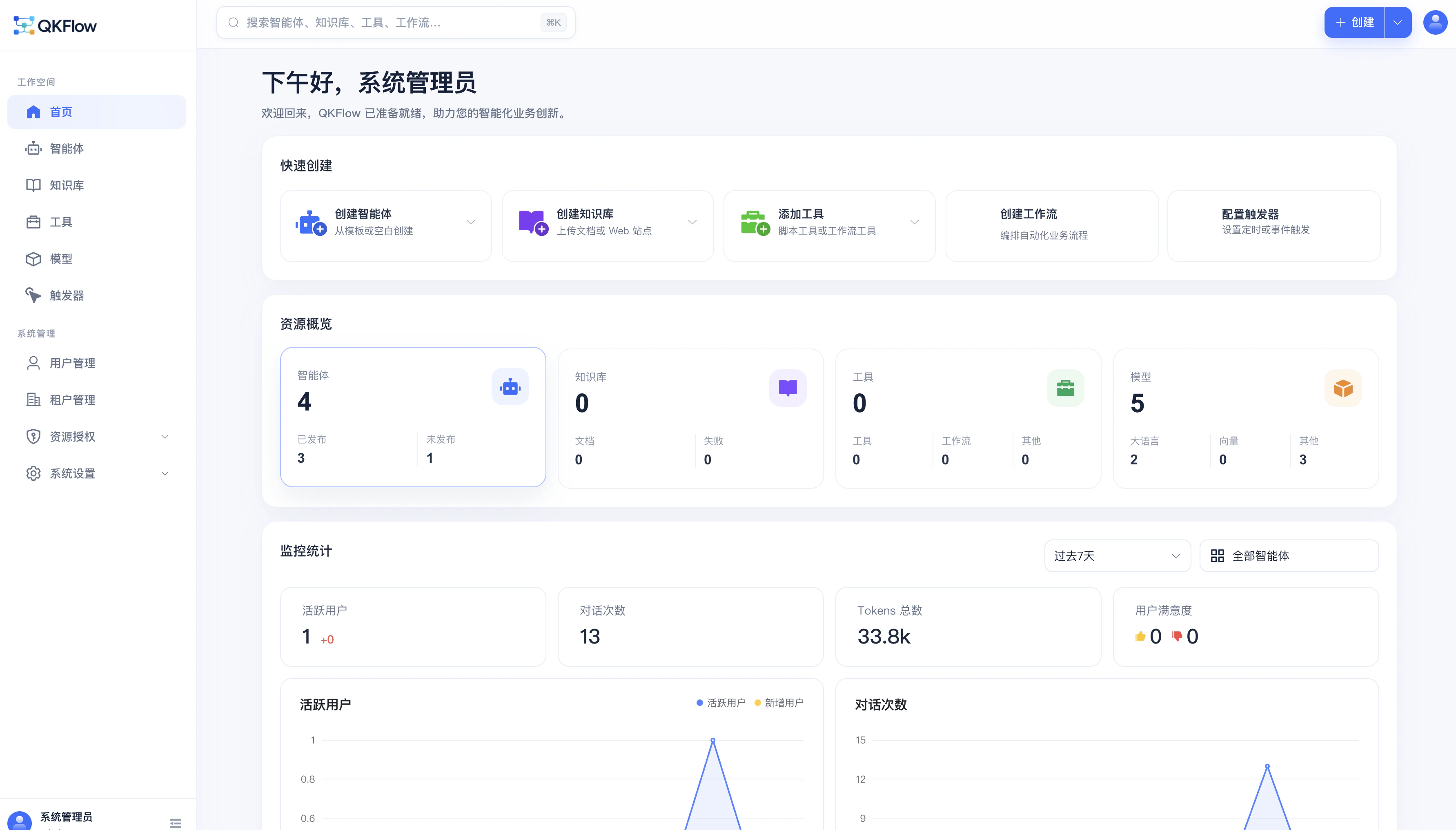Click the 系统管理员 name in sidebar footer

pos(66,817)
